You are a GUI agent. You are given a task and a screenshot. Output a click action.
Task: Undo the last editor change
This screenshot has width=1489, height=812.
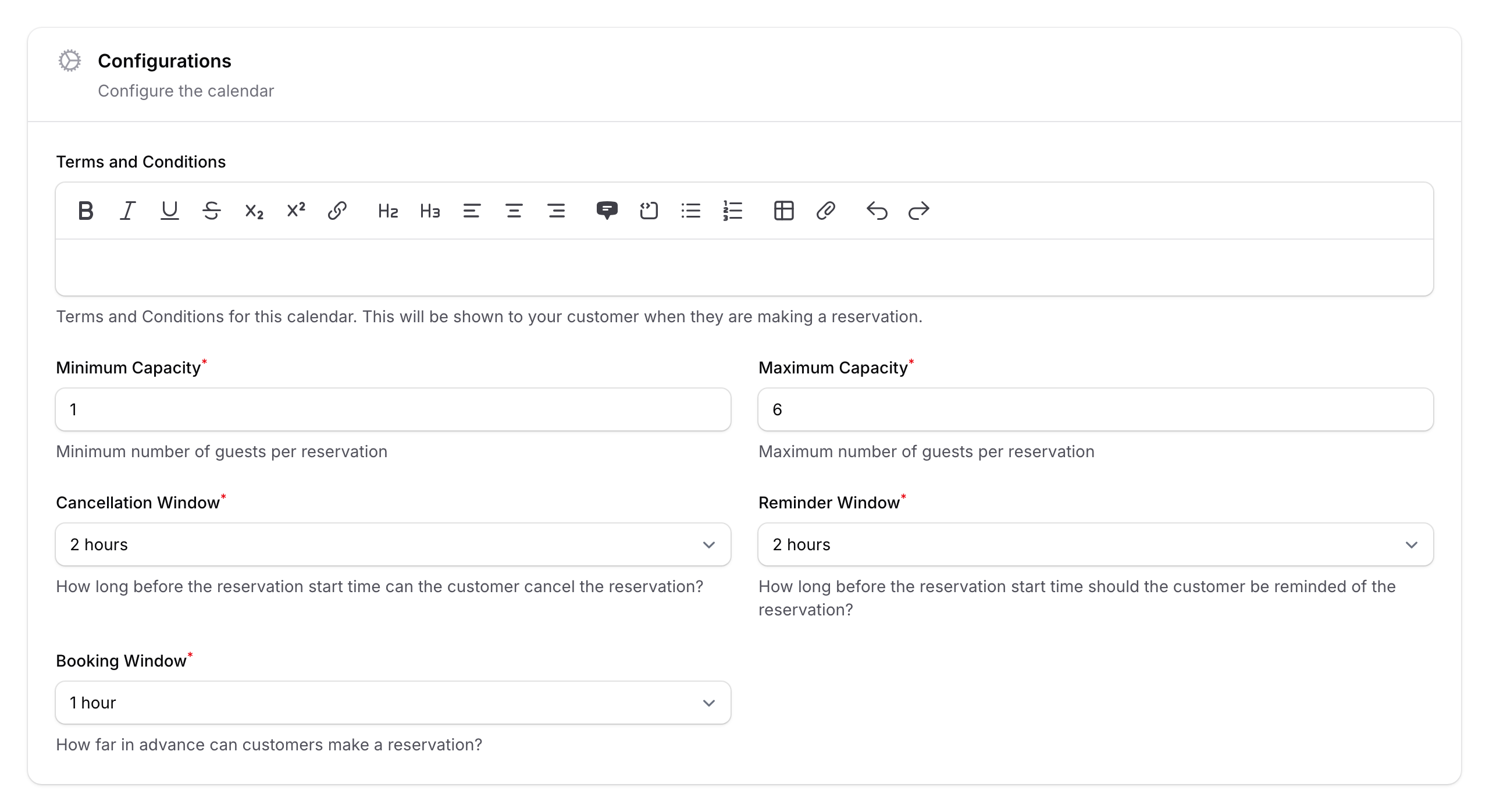(877, 211)
